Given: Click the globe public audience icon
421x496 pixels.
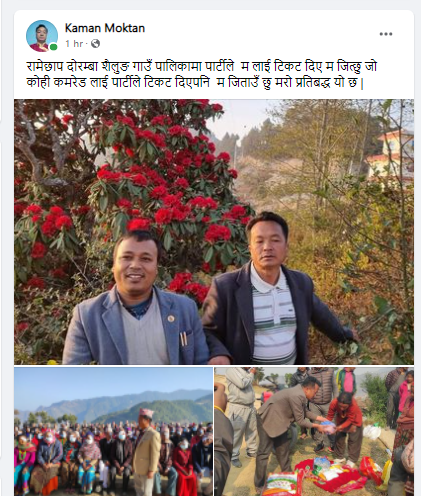Looking at the screenshot, I should click(x=95, y=44).
